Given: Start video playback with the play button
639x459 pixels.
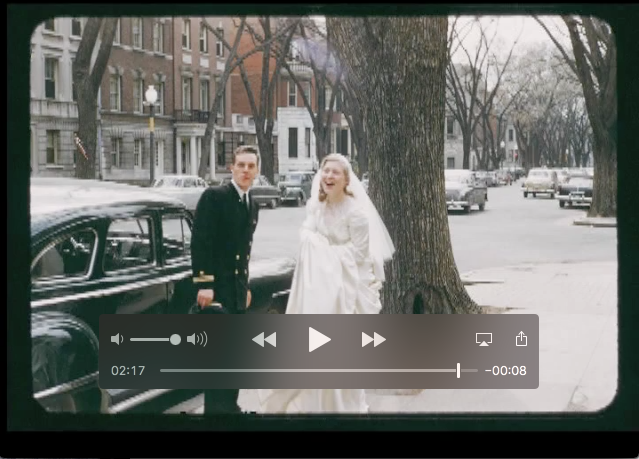Looking at the screenshot, I should [319, 339].
